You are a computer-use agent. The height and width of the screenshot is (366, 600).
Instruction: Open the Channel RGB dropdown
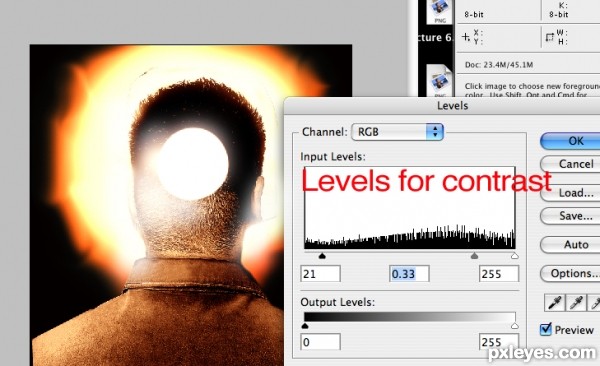coord(397,132)
